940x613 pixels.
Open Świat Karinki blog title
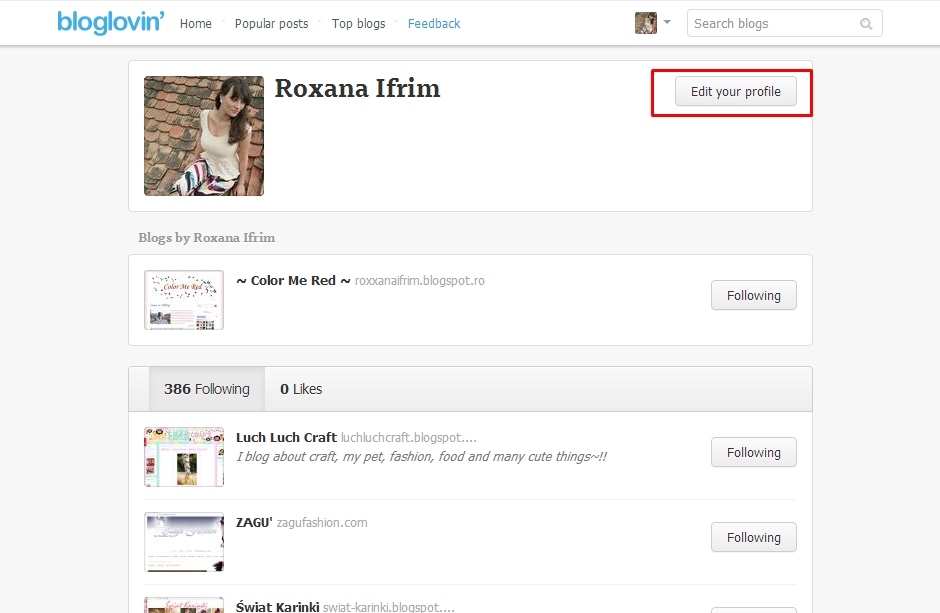click(x=278, y=606)
